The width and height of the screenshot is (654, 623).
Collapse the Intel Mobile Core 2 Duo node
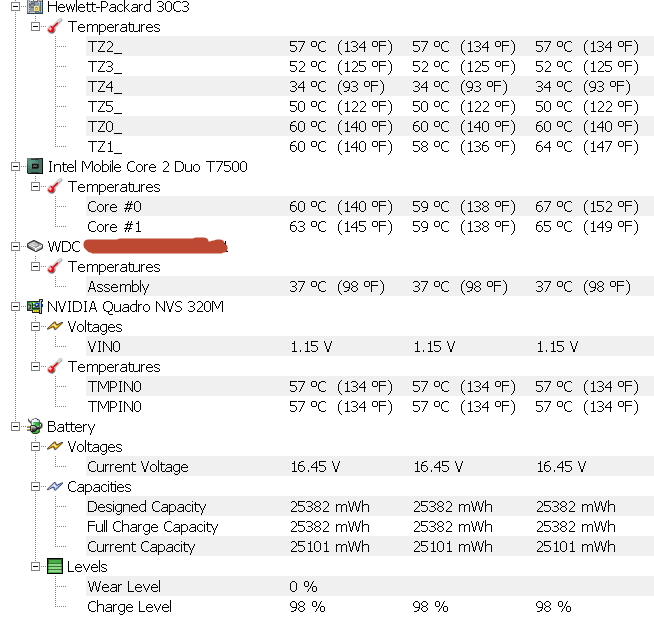coord(15,166)
